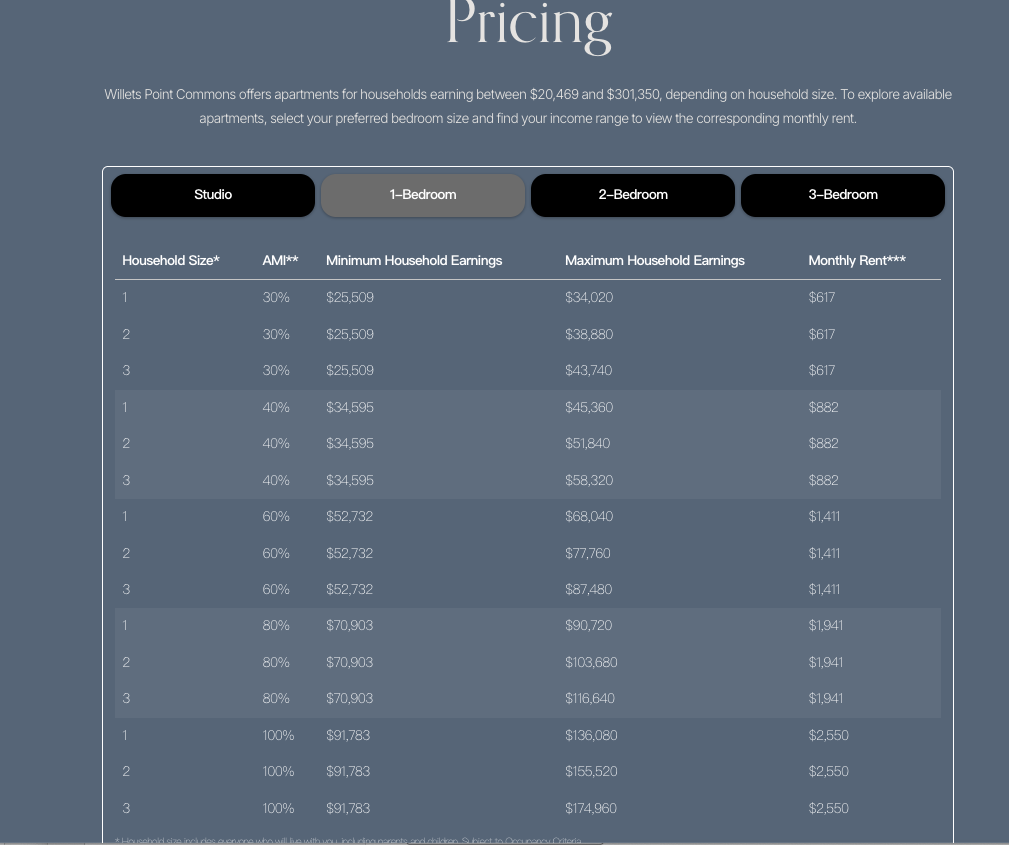Select the 1-Bedroom tab
Image resolution: width=1009 pixels, height=845 pixels.
pyautogui.click(x=423, y=195)
